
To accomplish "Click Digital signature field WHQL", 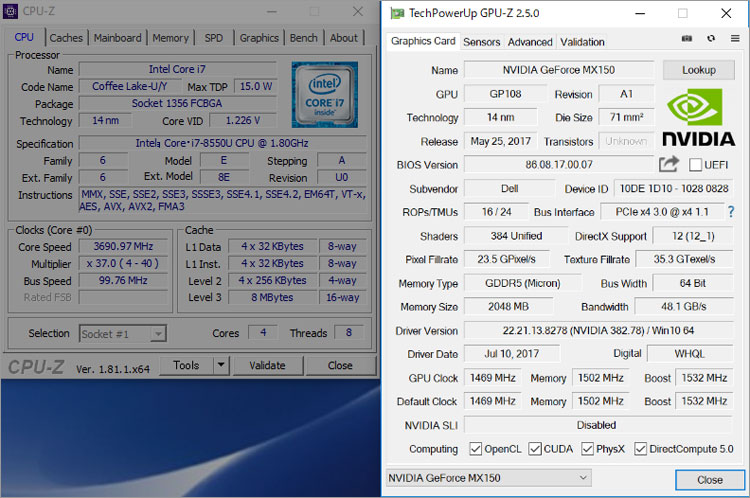I will click(x=690, y=354).
